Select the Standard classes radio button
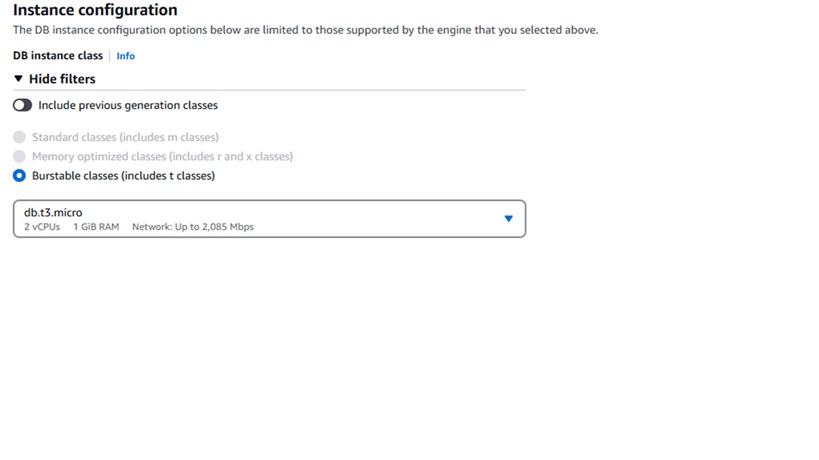 (x=19, y=137)
